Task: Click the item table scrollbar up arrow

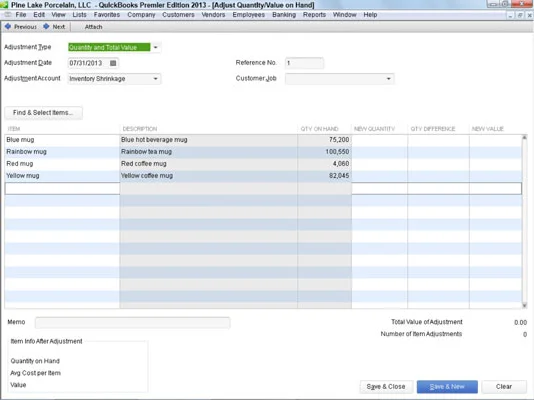Action: click(525, 138)
